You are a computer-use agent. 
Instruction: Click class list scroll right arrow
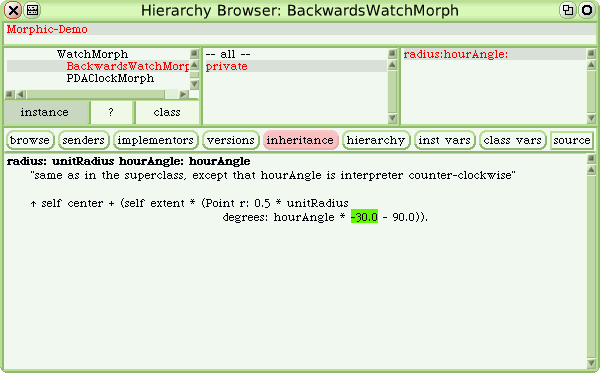point(184,94)
